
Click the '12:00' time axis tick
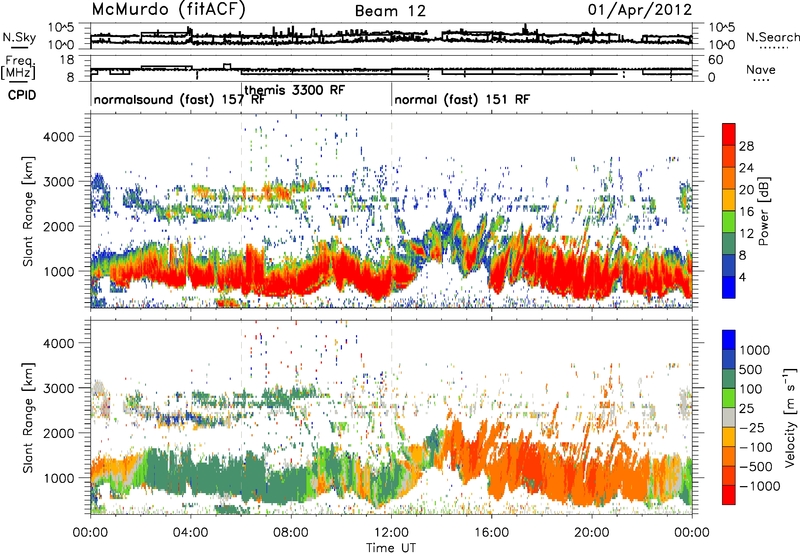[391, 533]
